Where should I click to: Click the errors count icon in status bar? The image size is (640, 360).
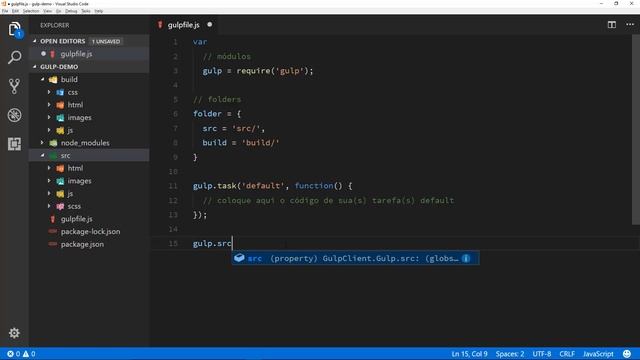[11, 354]
